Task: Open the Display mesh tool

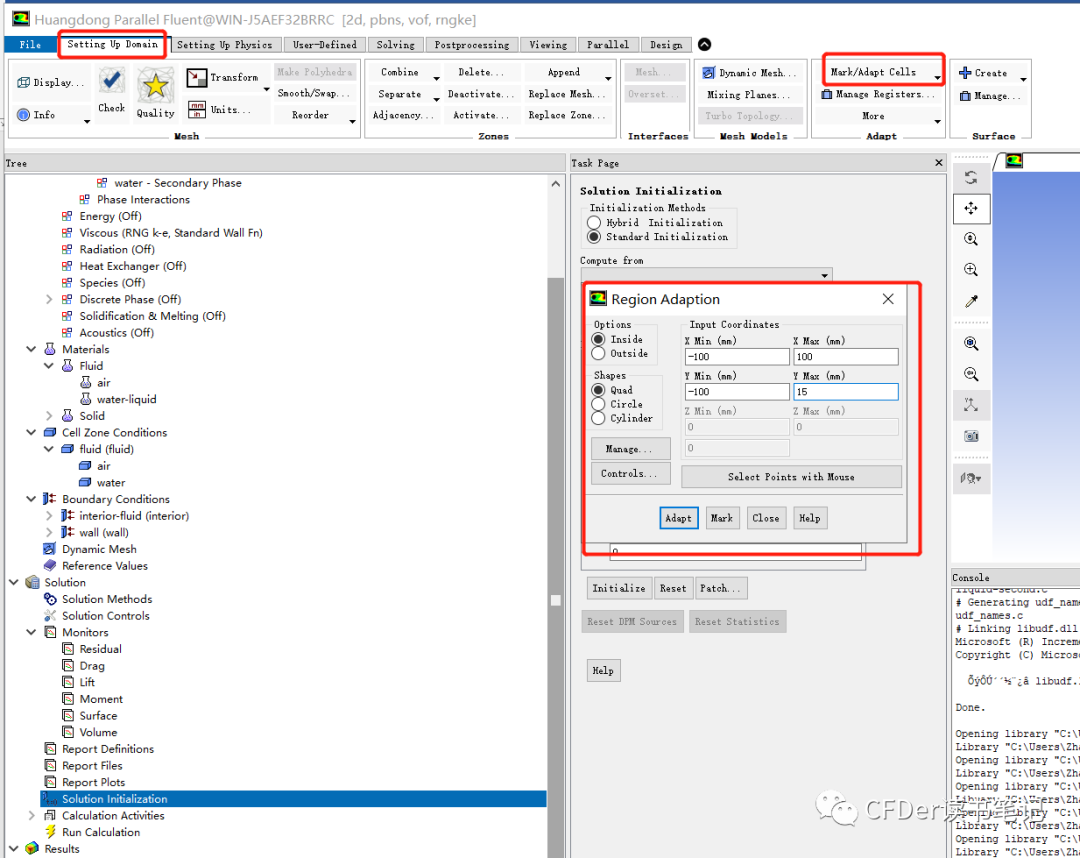Action: pos(51,82)
